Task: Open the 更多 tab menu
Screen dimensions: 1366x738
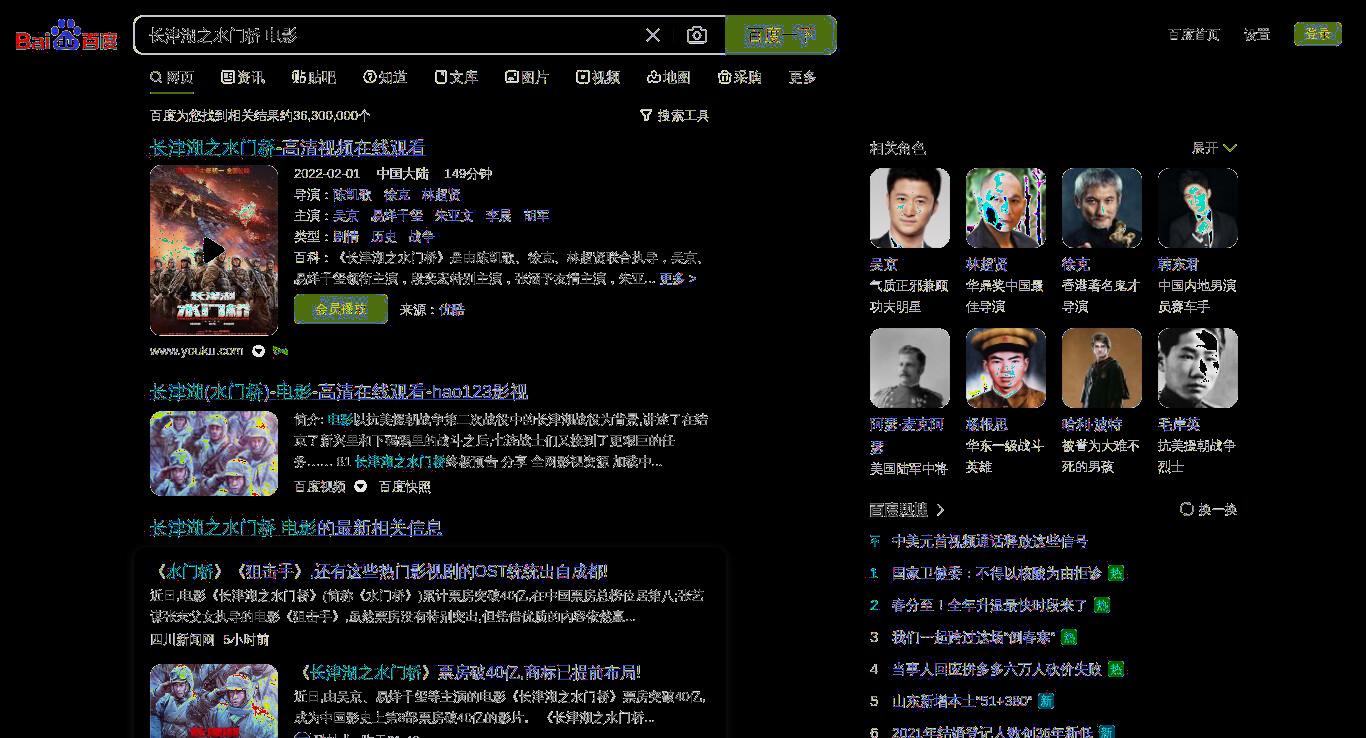Action: tap(802, 77)
